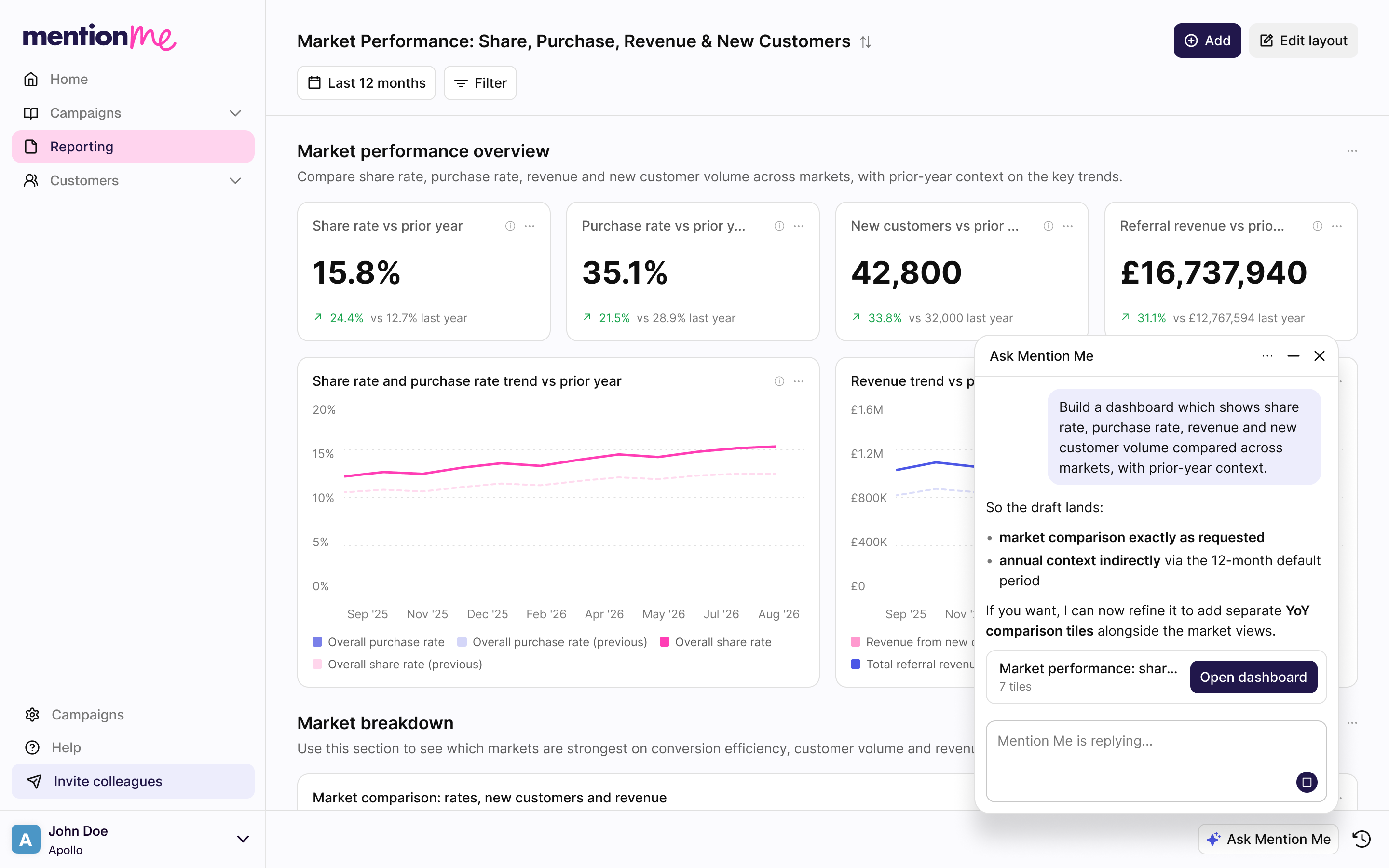Open more options on Referral revenue tile
The width and height of the screenshot is (1389, 868).
click(1337, 226)
